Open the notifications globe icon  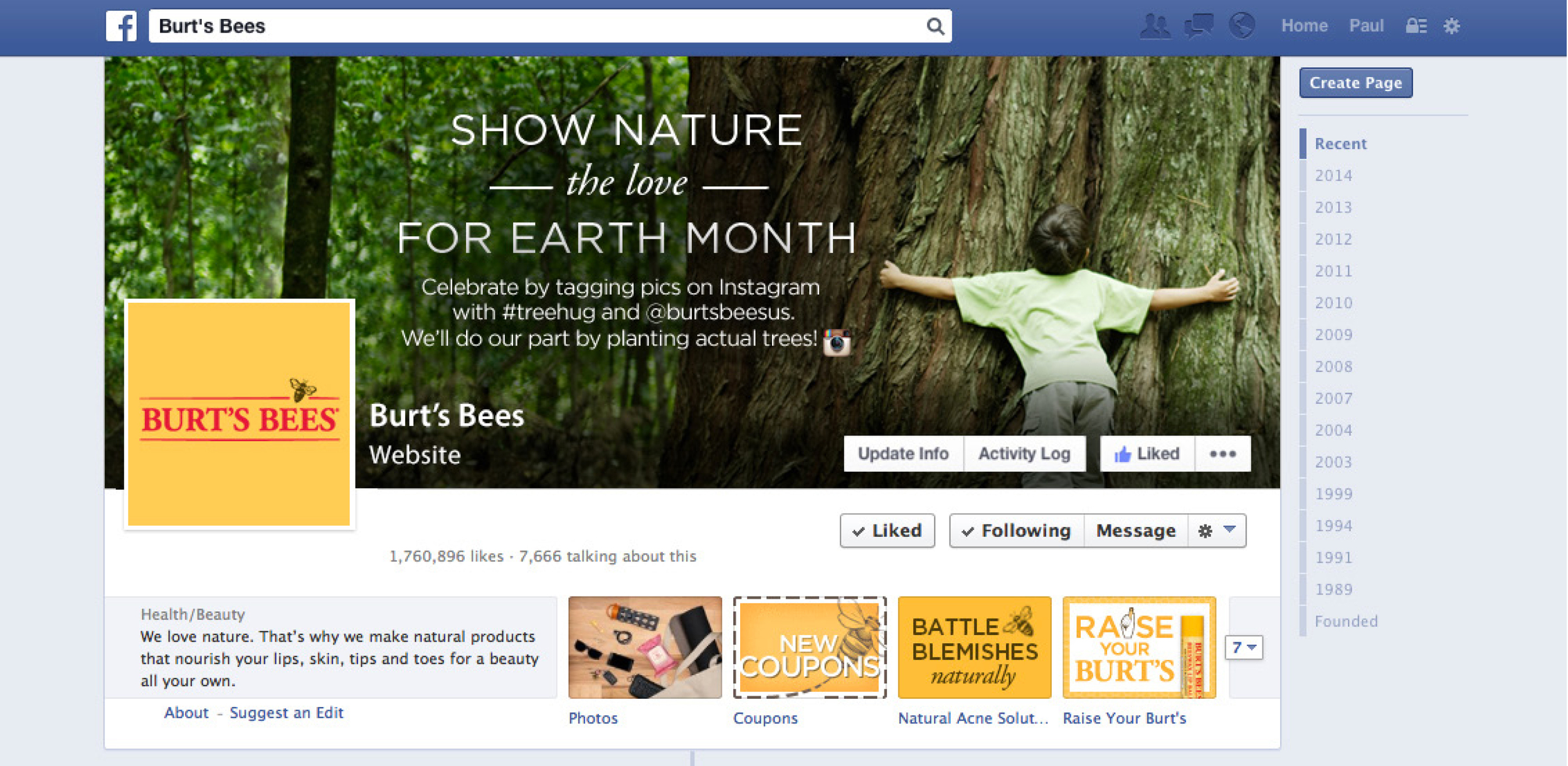(1242, 26)
